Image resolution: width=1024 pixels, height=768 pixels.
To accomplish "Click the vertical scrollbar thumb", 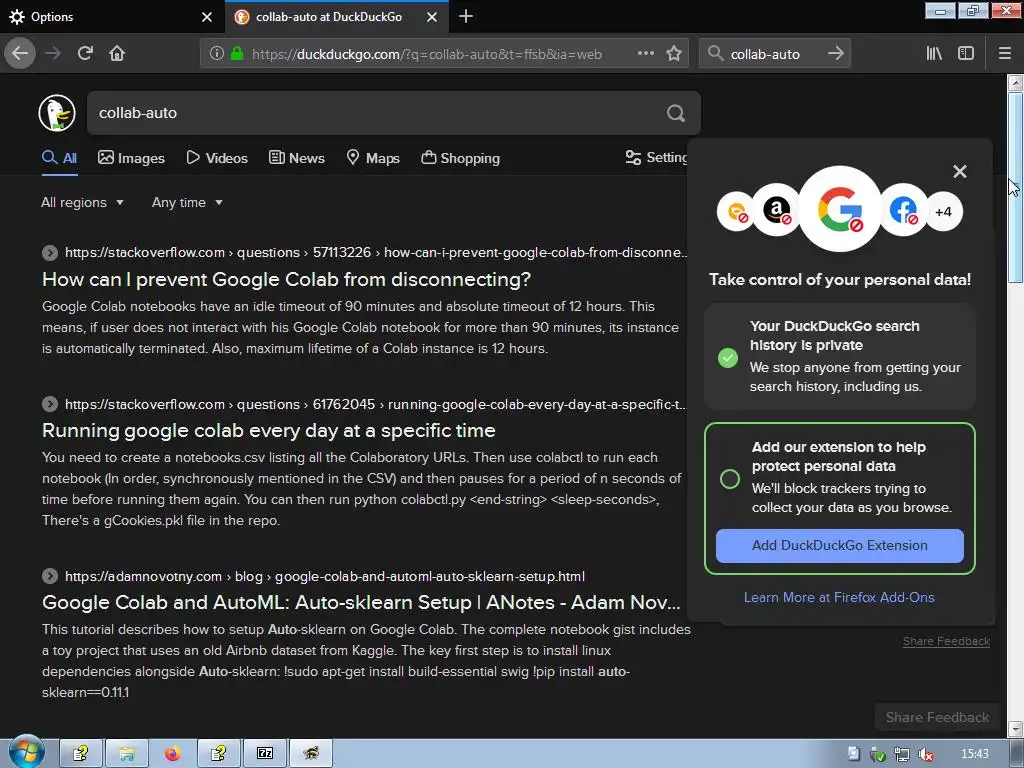I will [x=1015, y=186].
